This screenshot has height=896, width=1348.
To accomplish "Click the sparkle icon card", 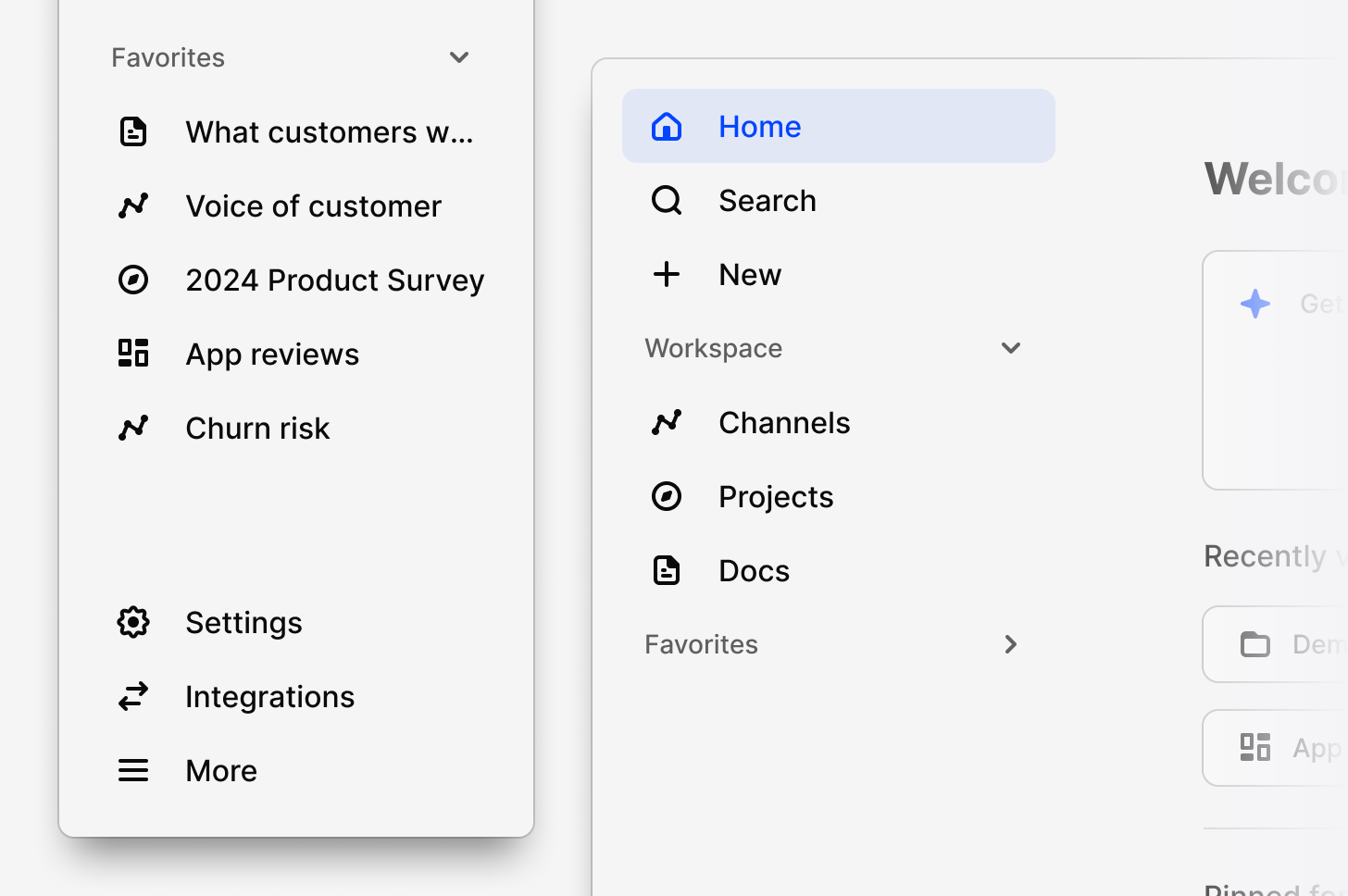I will [x=1255, y=304].
